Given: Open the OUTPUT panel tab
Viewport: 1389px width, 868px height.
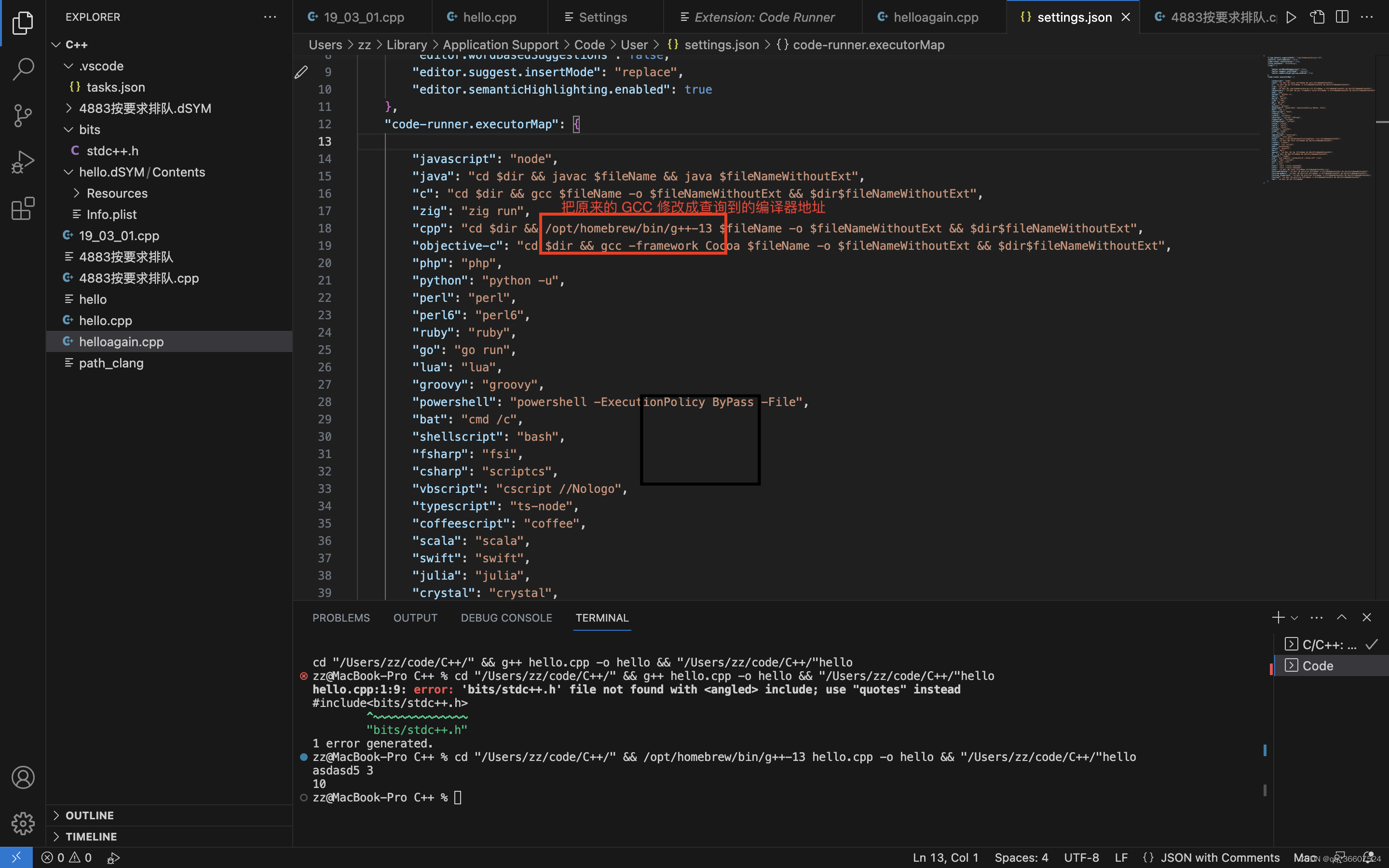Looking at the screenshot, I should [x=415, y=618].
